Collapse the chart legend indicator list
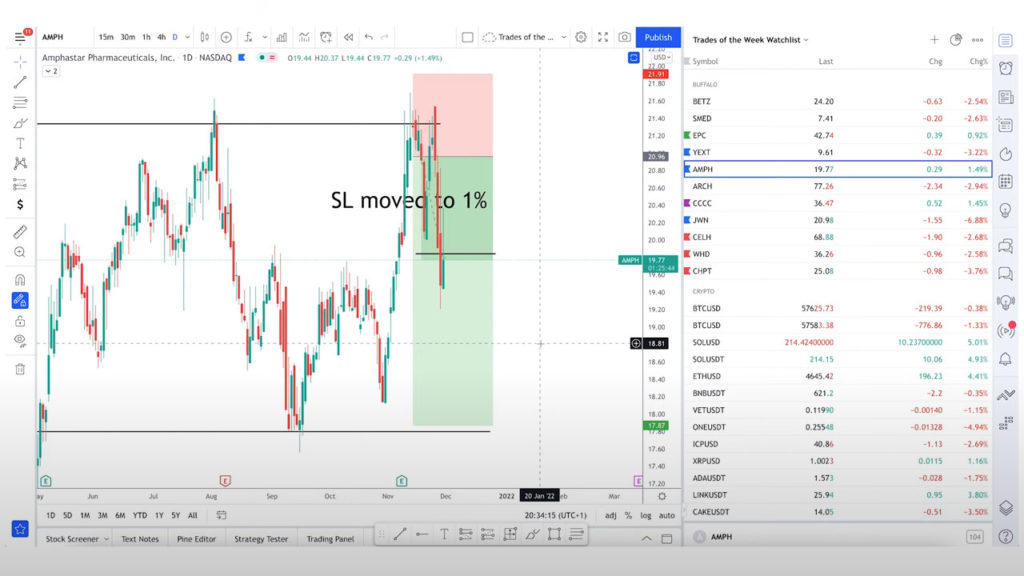 pyautogui.click(x=51, y=71)
